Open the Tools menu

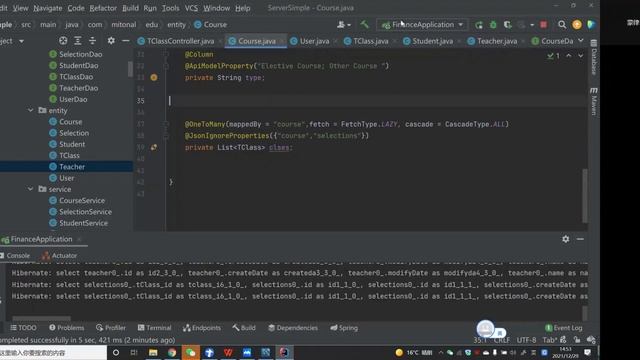(x=170, y=8)
